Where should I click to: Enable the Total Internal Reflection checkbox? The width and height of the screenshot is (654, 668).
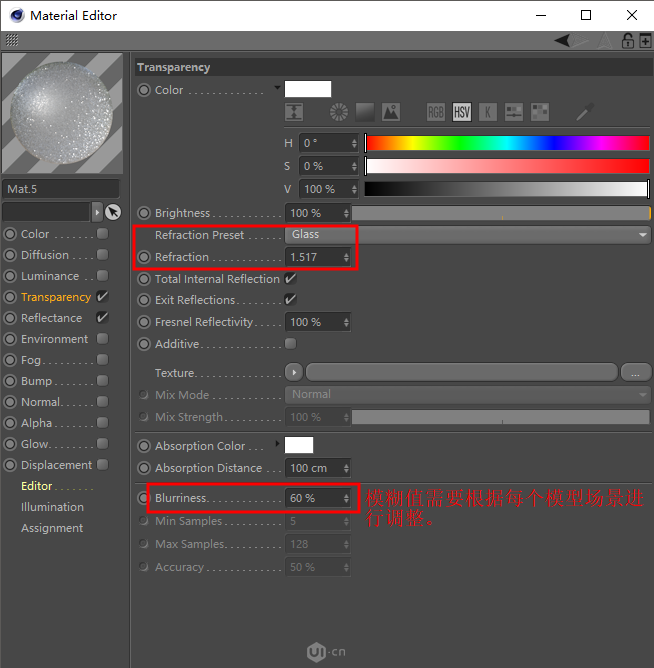(x=291, y=279)
